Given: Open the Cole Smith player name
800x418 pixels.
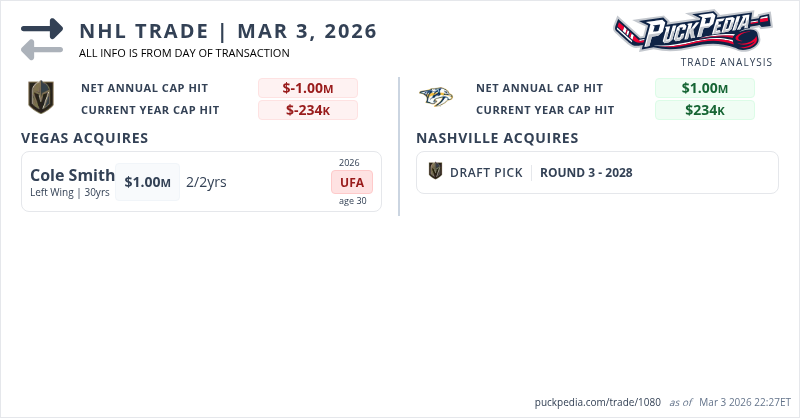Looking at the screenshot, I should click(x=72, y=175).
